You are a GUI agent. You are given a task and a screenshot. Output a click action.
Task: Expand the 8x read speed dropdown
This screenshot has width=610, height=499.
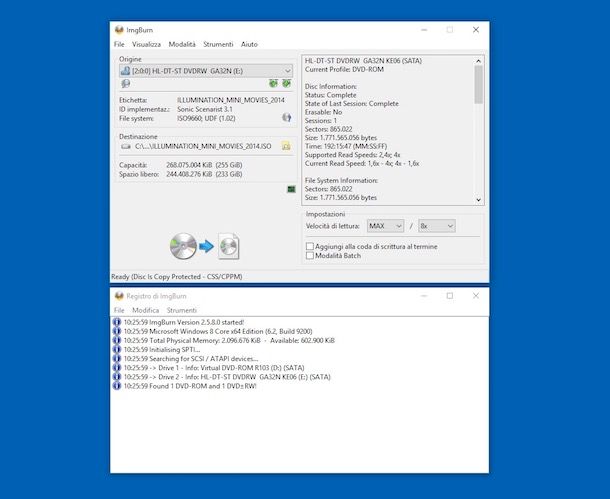[x=436, y=226]
